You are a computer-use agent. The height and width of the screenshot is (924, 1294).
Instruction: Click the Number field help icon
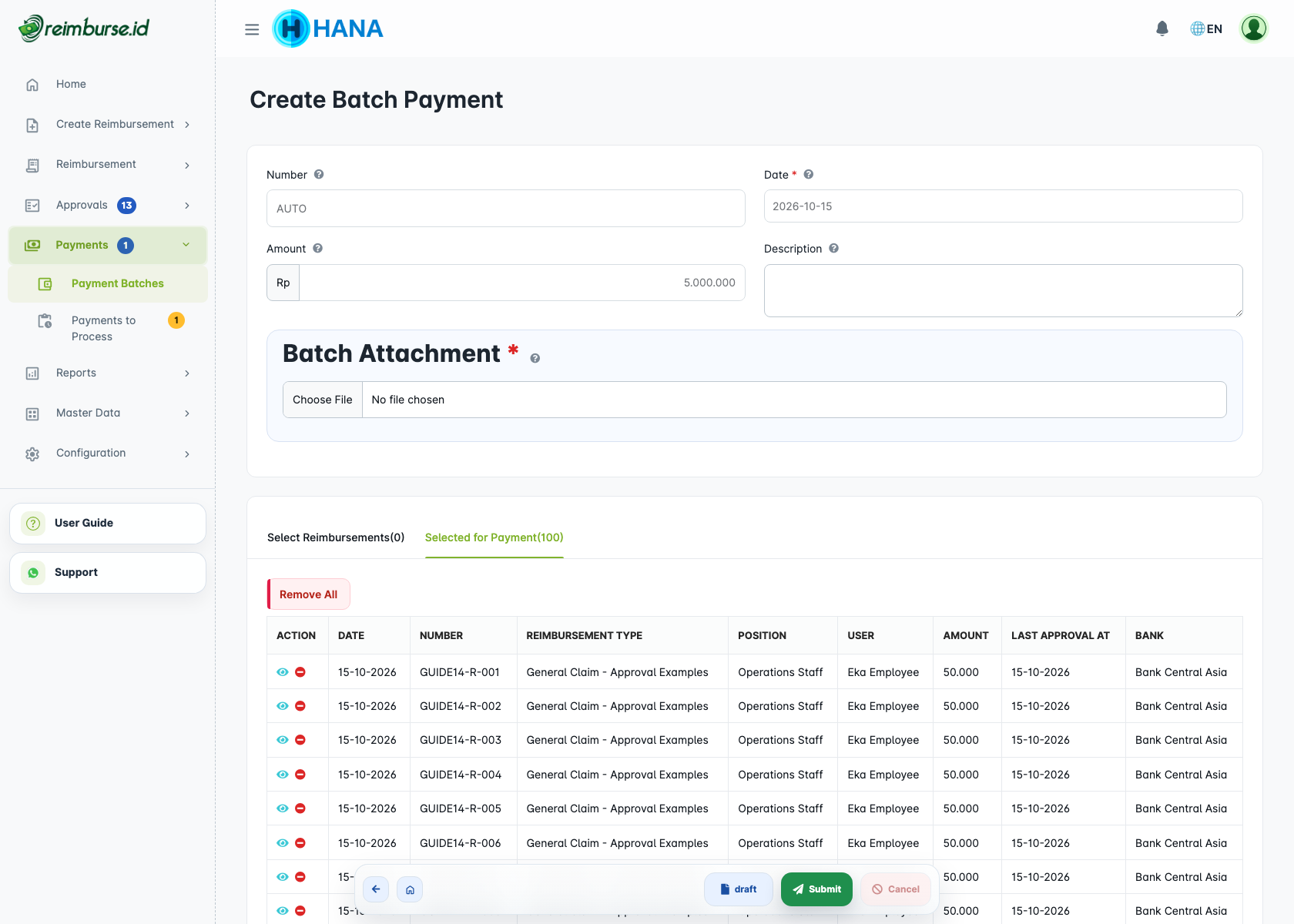[319, 174]
